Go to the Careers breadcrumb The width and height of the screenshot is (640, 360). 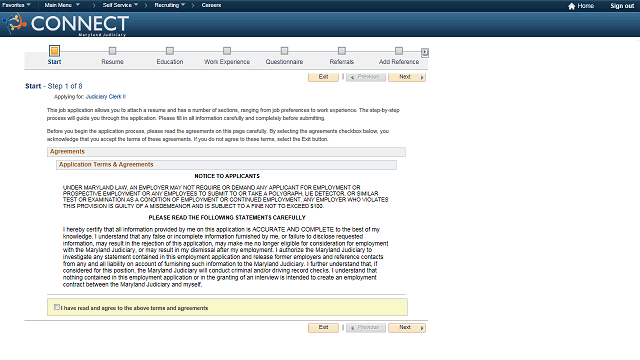coord(211,5)
